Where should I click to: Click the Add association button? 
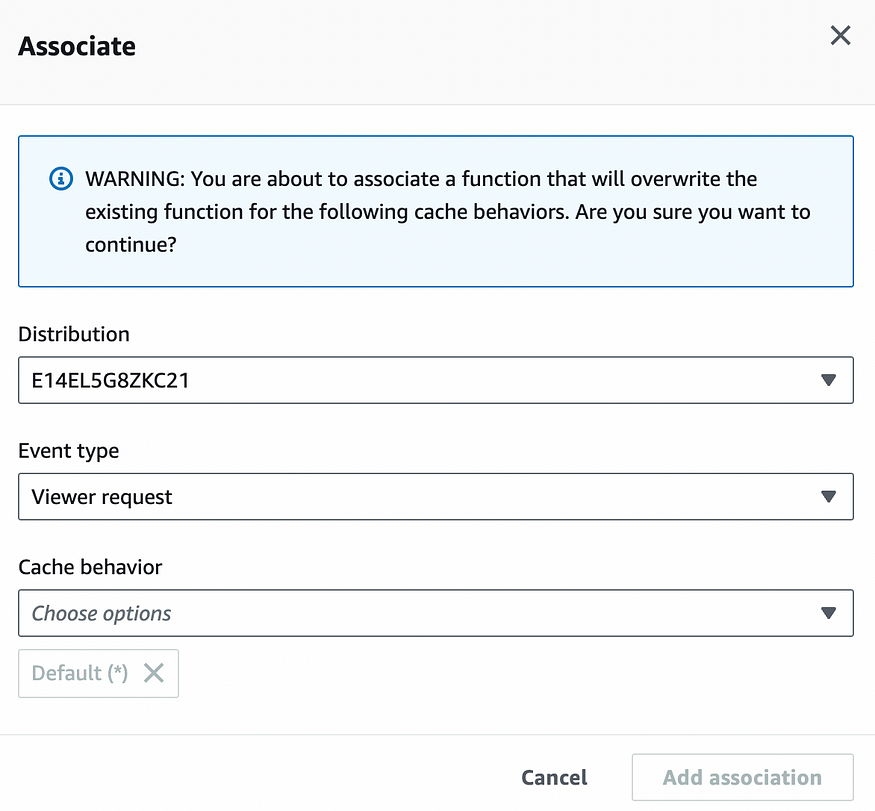pos(742,778)
